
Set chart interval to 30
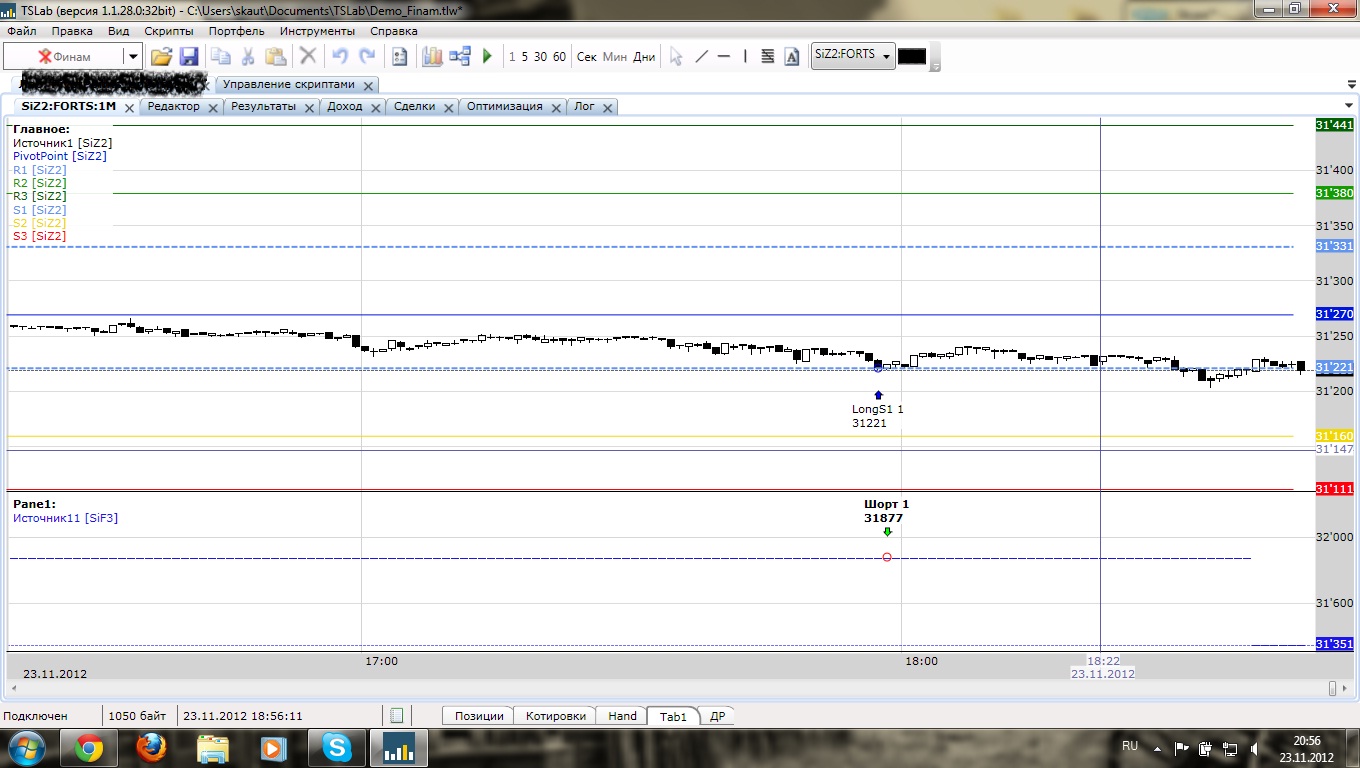[x=540, y=57]
